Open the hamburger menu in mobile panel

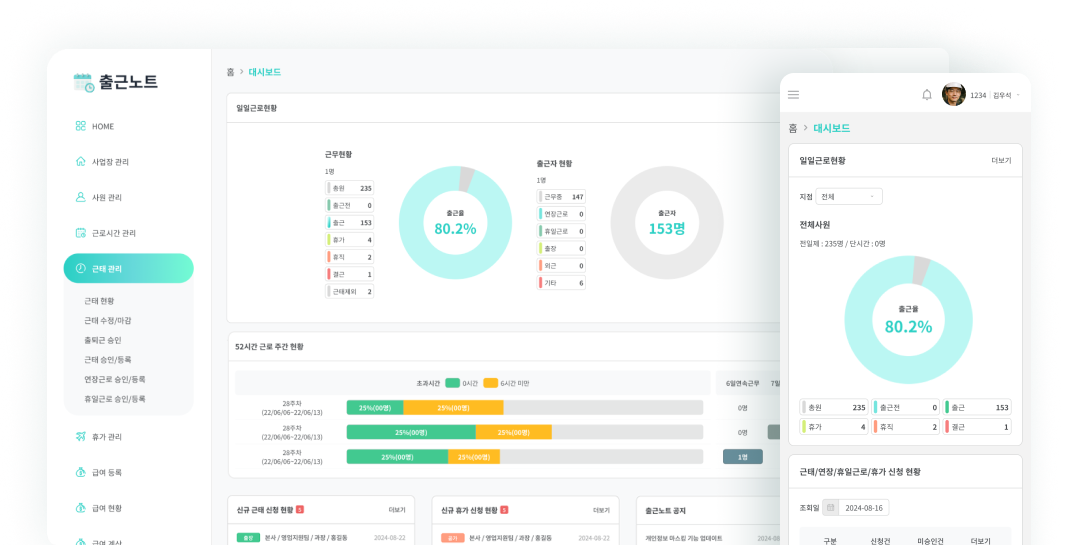pyautogui.click(x=794, y=95)
